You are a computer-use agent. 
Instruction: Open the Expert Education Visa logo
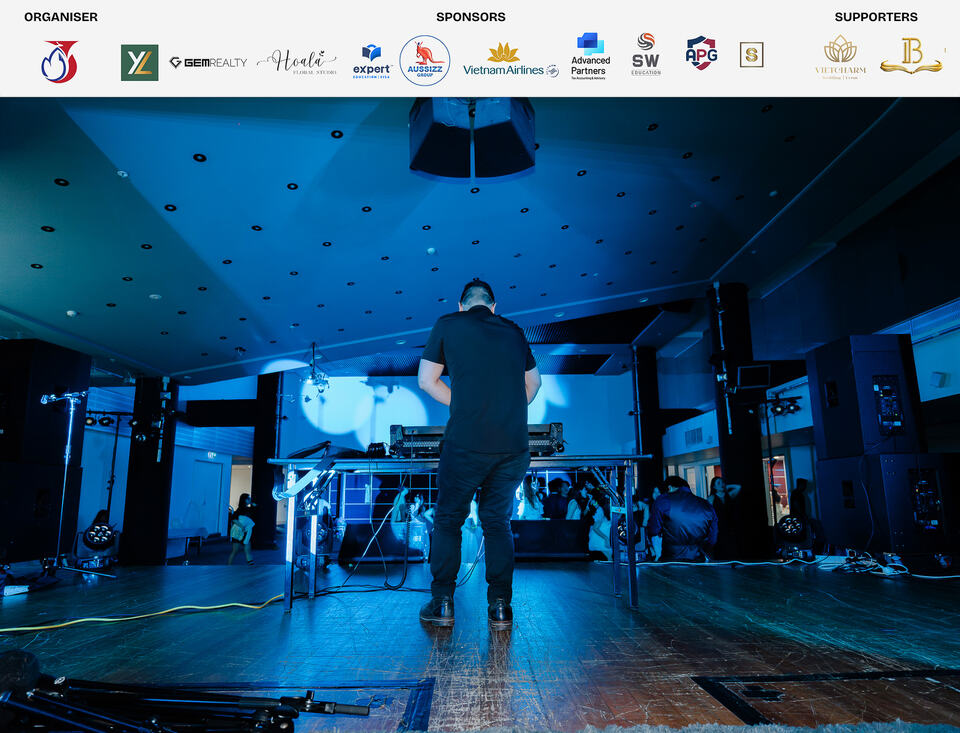[372, 62]
